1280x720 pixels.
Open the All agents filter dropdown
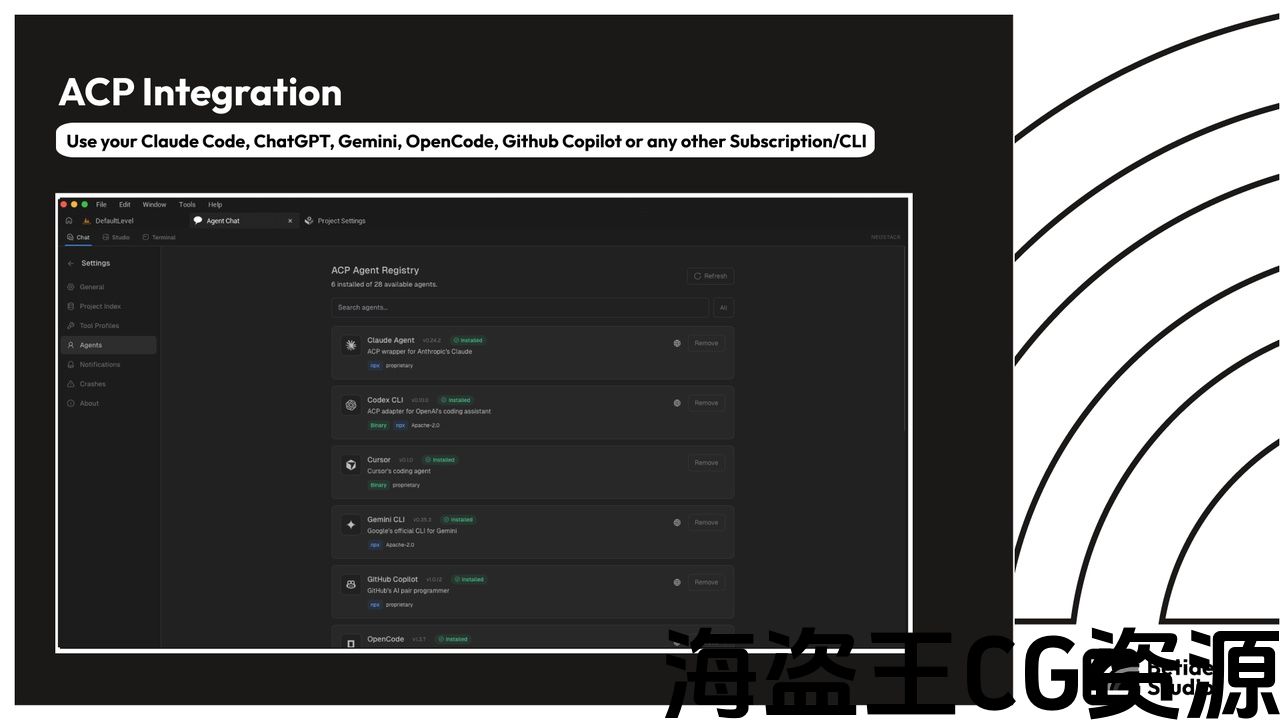722,308
